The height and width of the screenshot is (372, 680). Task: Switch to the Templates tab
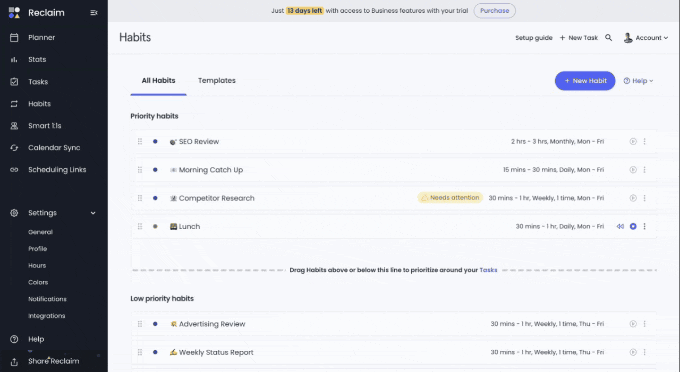coord(217,81)
